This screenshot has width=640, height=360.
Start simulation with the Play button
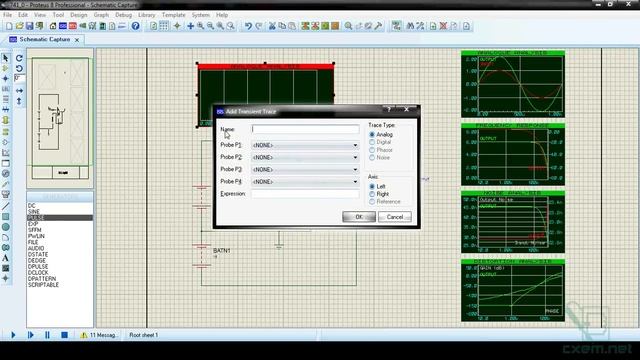click(x=13, y=335)
